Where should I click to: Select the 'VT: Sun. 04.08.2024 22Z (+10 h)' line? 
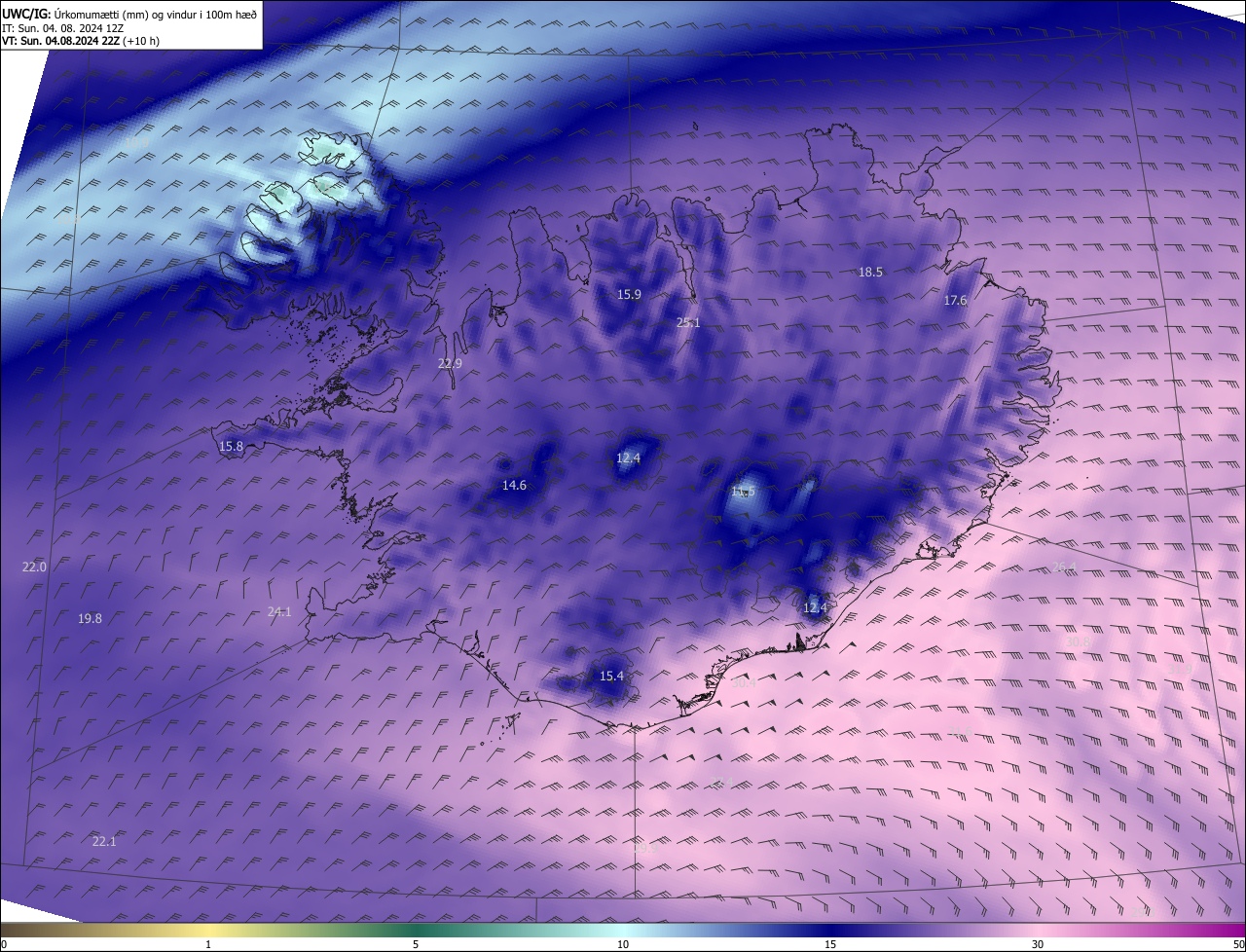pos(81,41)
